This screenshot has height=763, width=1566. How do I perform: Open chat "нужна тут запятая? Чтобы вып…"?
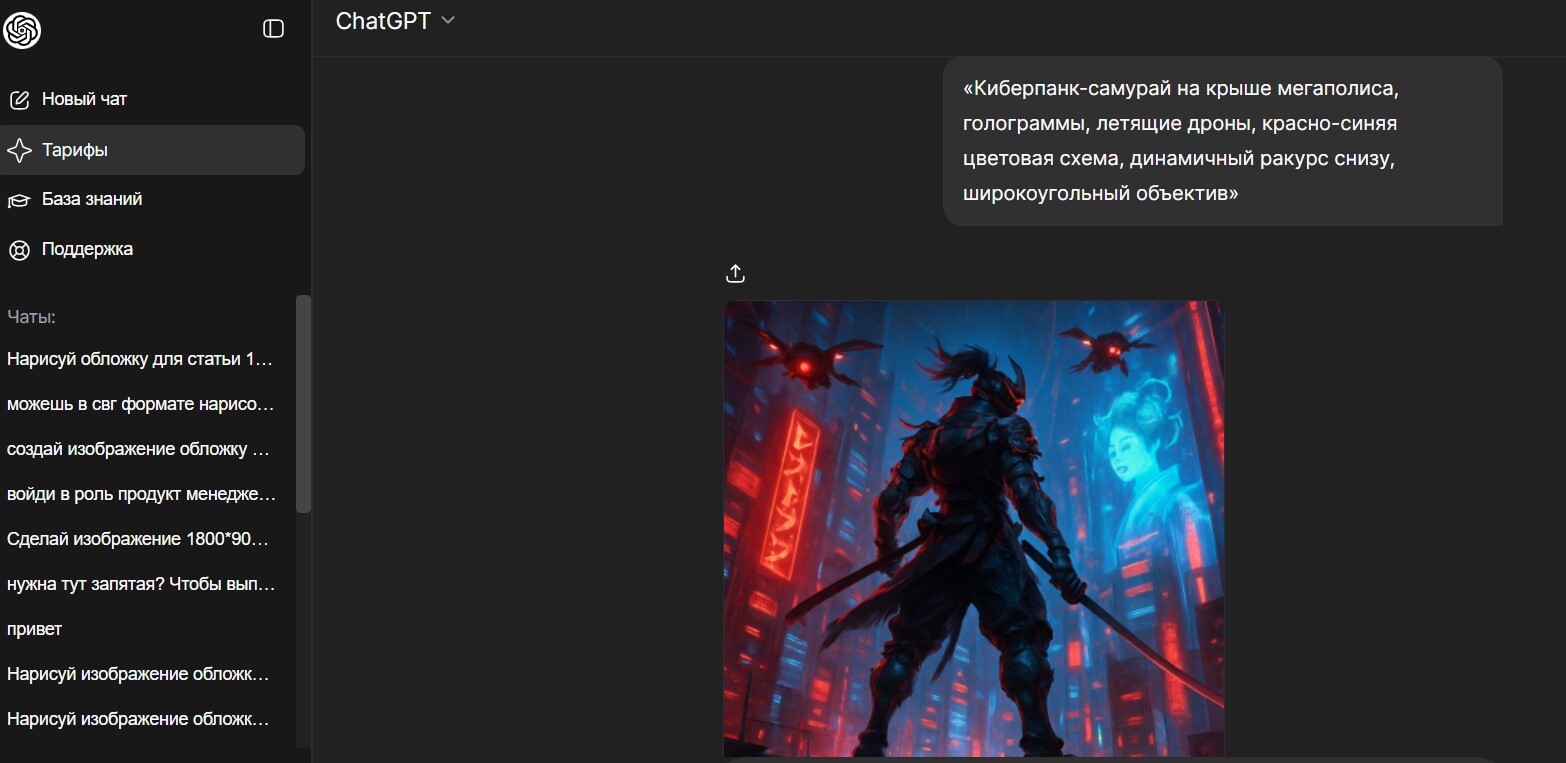pyautogui.click(x=140, y=584)
